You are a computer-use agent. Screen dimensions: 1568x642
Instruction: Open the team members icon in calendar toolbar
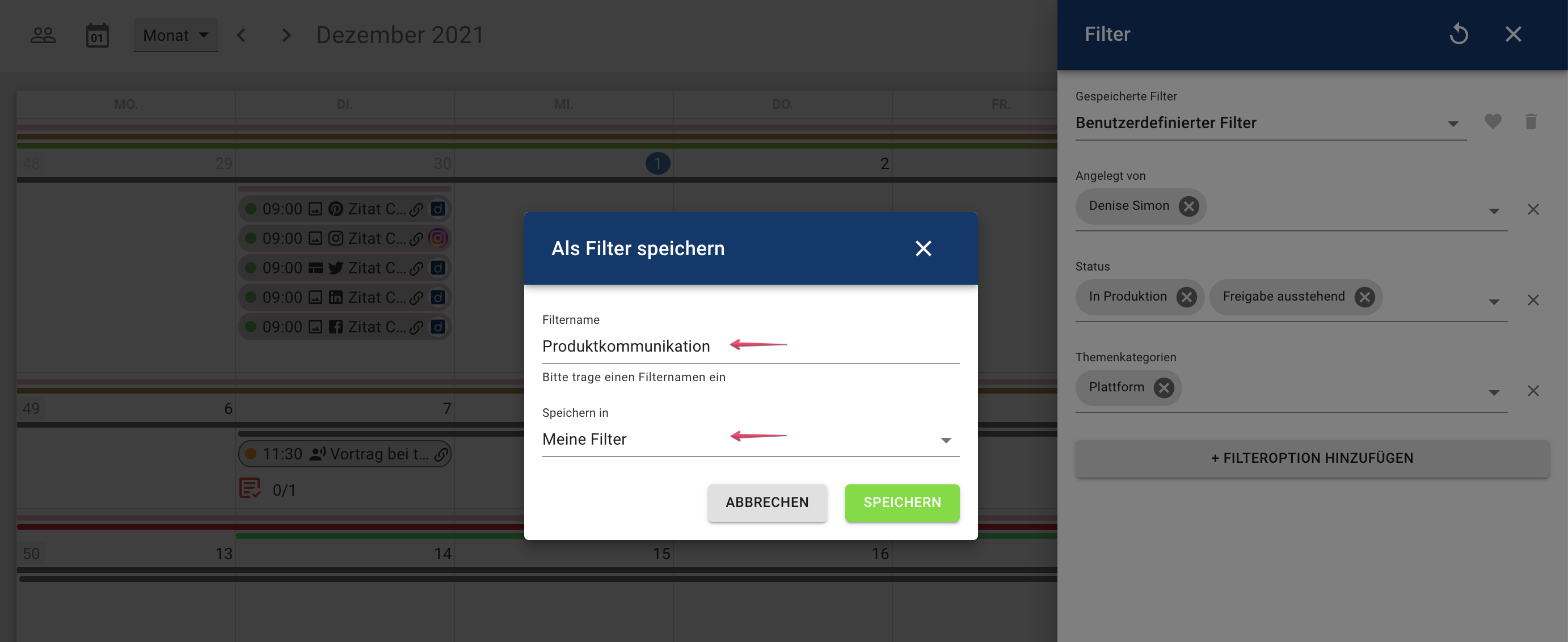[43, 35]
